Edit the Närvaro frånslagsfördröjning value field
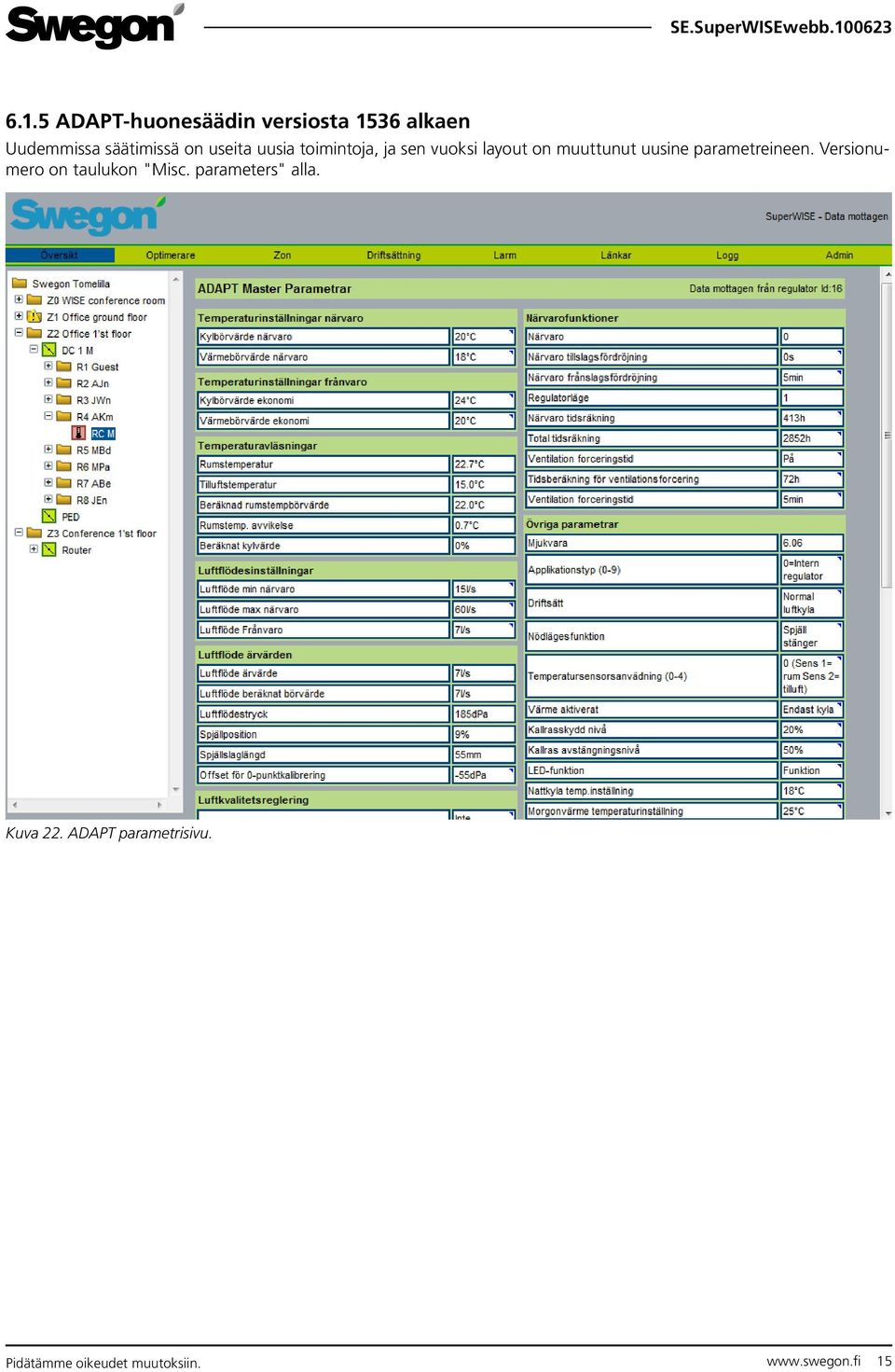 pos(812,378)
